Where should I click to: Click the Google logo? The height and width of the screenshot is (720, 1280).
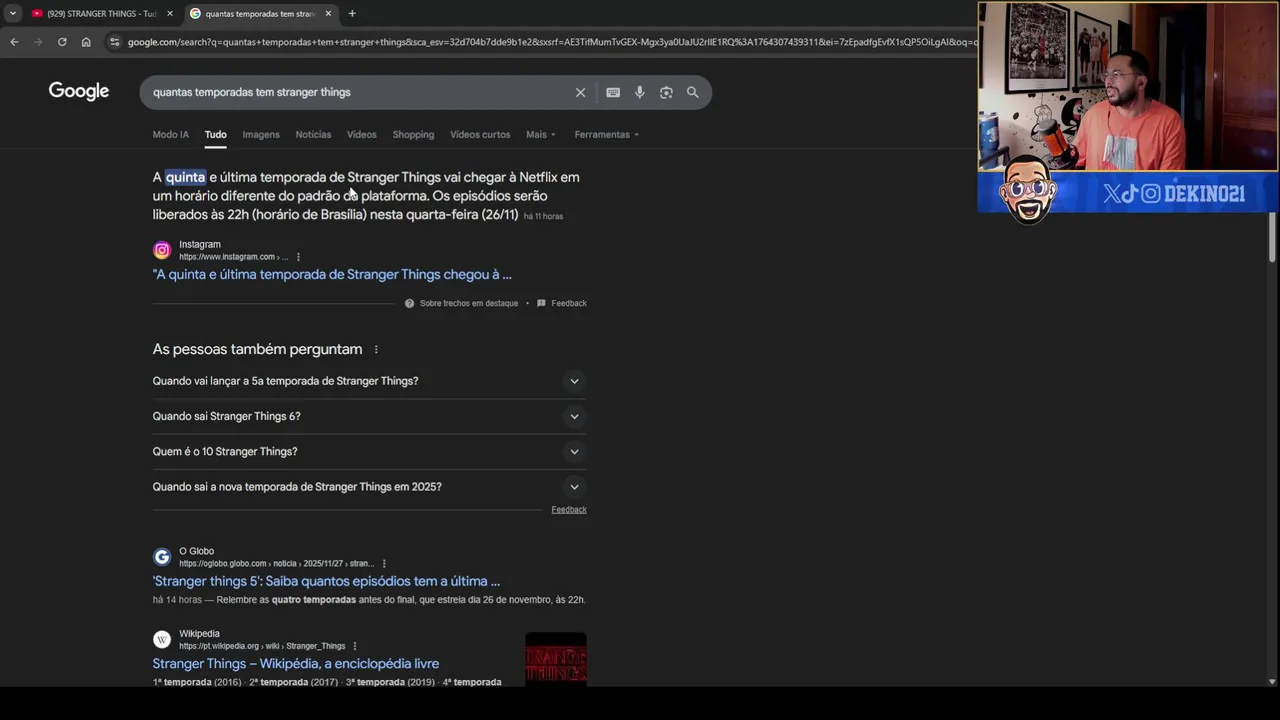79,91
